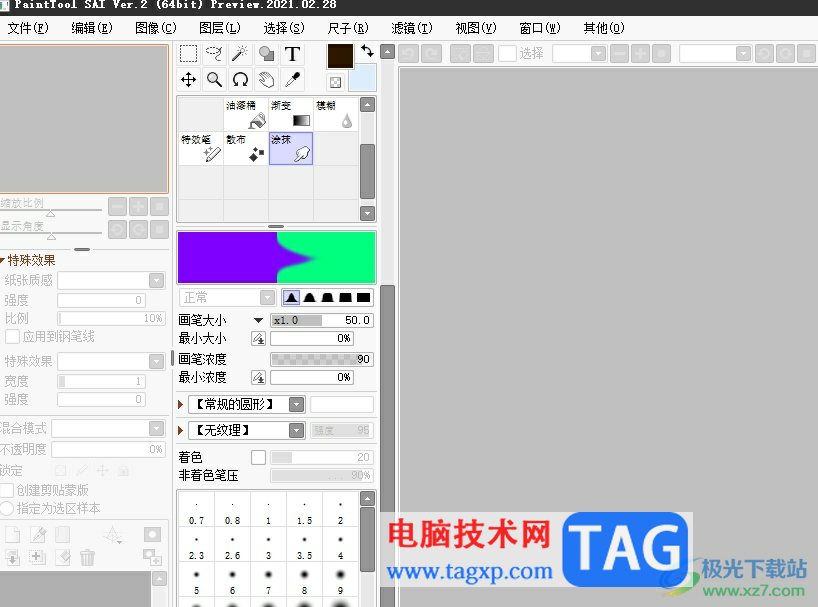Viewport: 818px width, 607px height.
Task: Select 指定为选区样本 radio option
Action: (7, 508)
